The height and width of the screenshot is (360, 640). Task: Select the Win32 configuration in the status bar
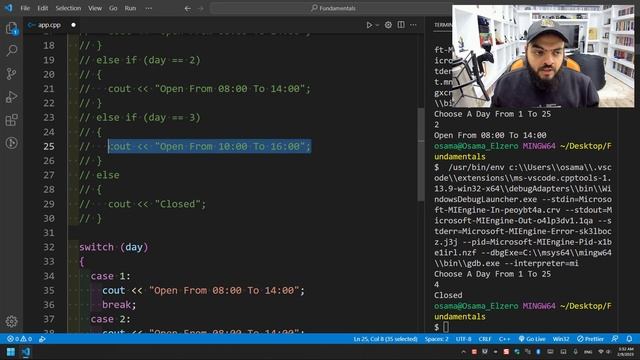pos(561,339)
